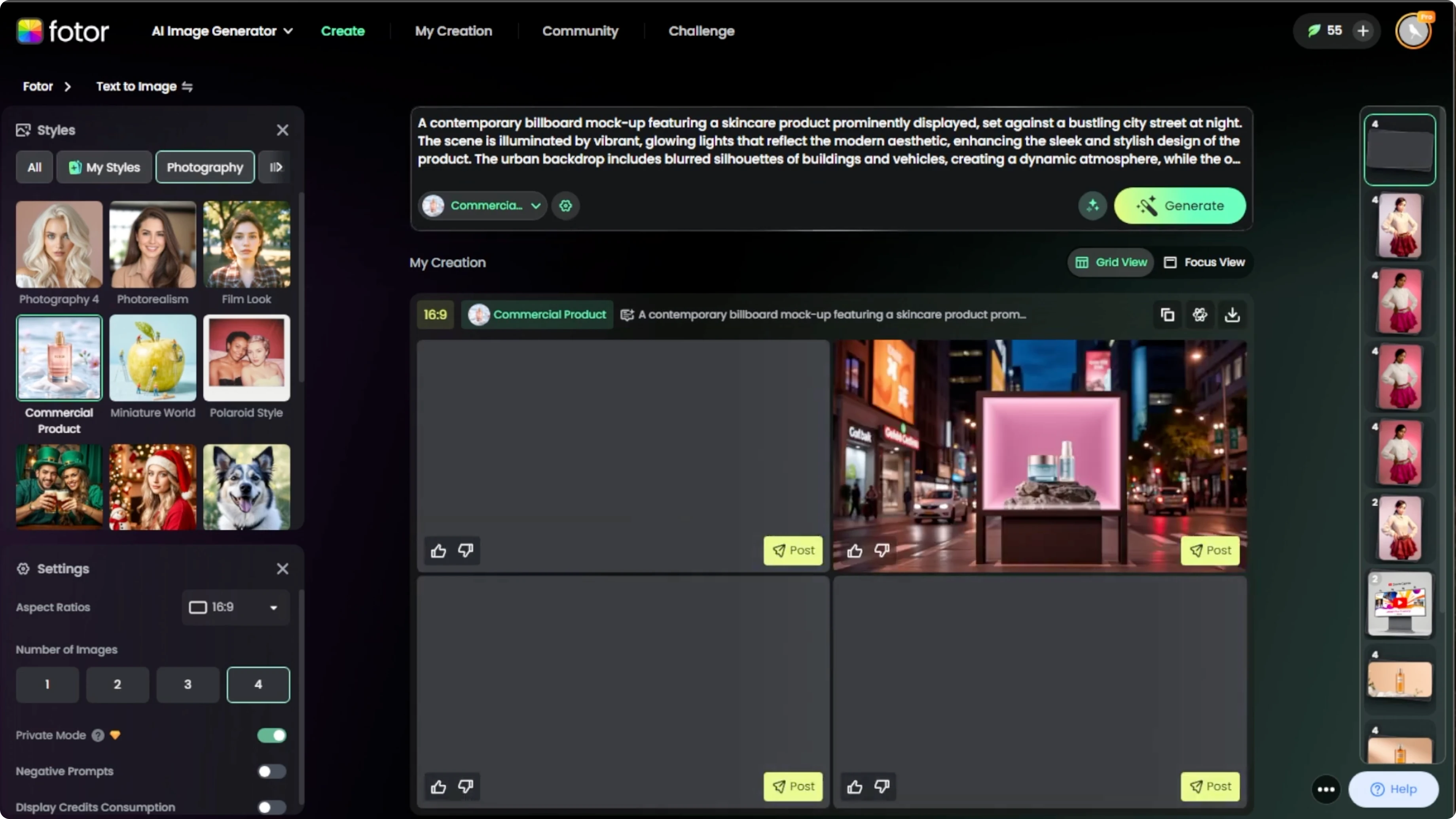The height and width of the screenshot is (819, 1456).
Task: Open the Create tab
Action: [x=343, y=31]
